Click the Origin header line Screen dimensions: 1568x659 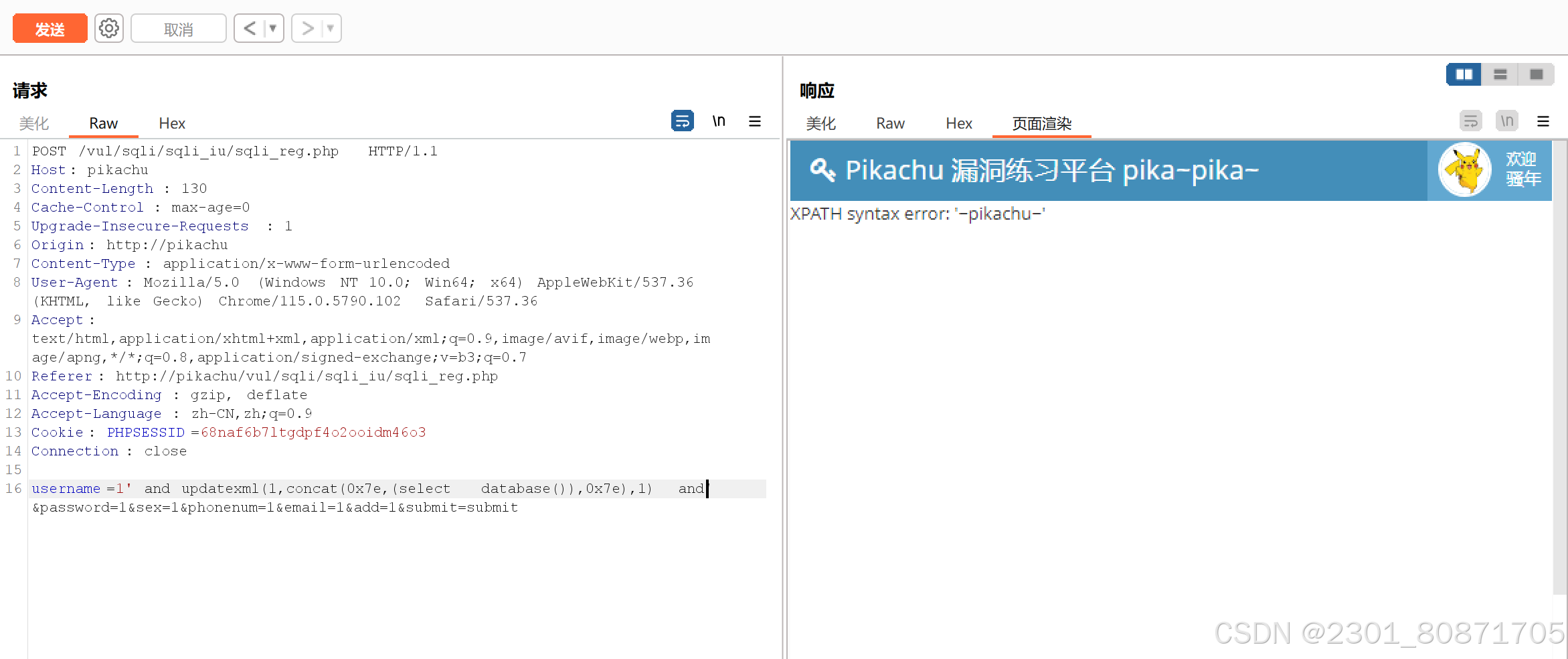coord(129,245)
